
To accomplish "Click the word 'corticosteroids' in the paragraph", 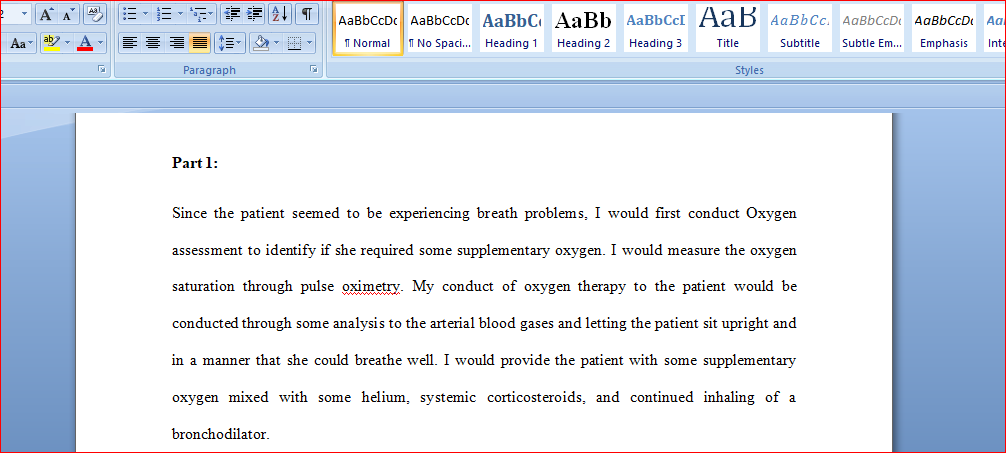I will [x=532, y=398].
